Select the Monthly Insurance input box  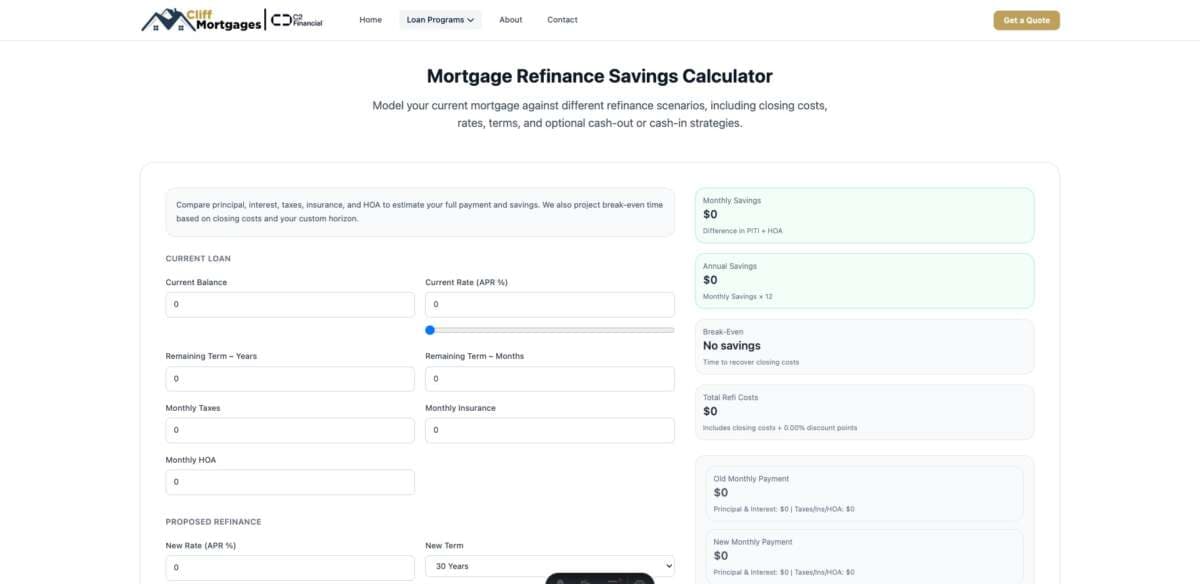coord(549,429)
